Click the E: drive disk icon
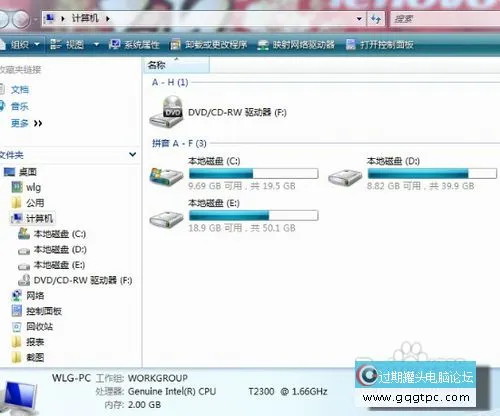 click(166, 219)
